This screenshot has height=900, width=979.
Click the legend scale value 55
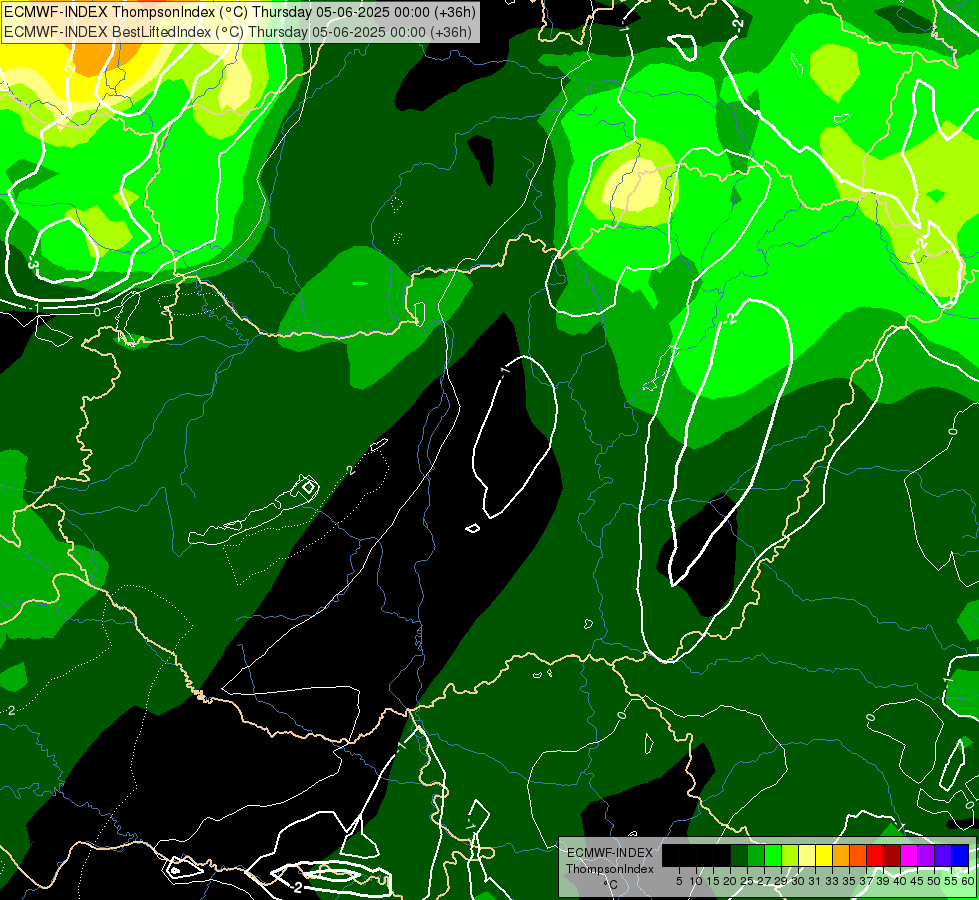click(952, 881)
